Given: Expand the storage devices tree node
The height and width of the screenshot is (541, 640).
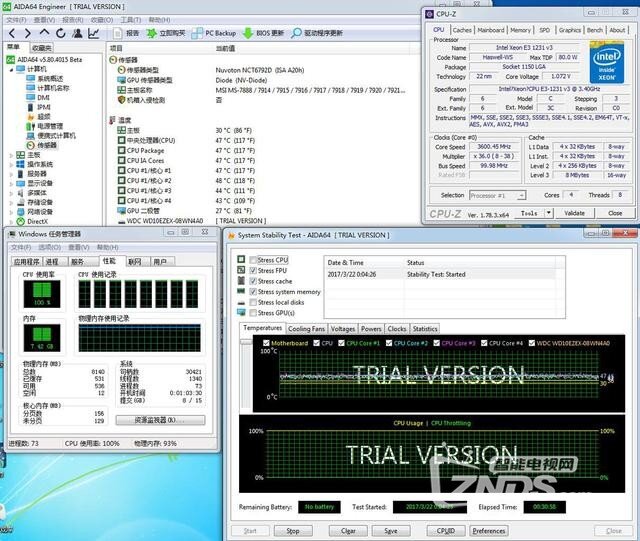Looking at the screenshot, I should click(11, 203).
